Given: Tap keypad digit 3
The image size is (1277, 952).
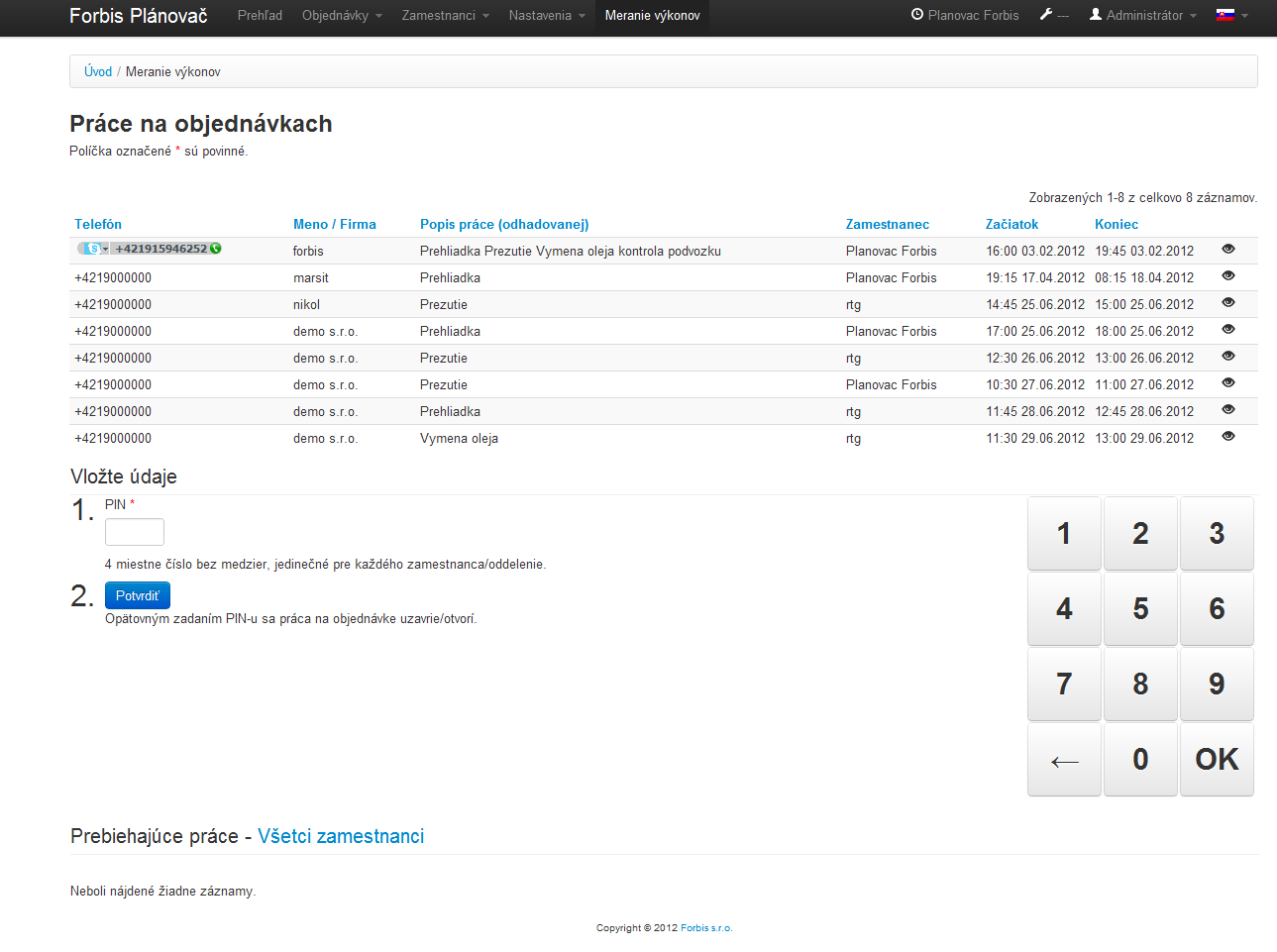Looking at the screenshot, I should [1217, 533].
